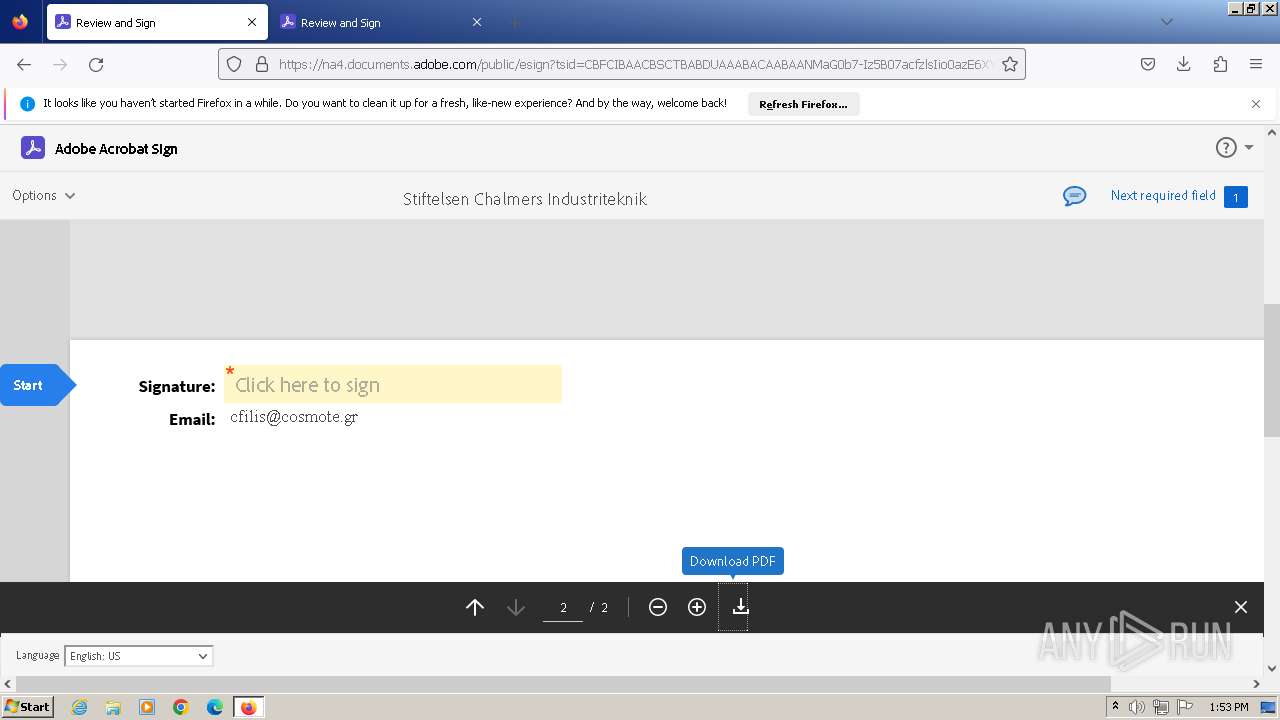
Task: Click the Adobe Acrobat Sign logo
Action: point(33,148)
